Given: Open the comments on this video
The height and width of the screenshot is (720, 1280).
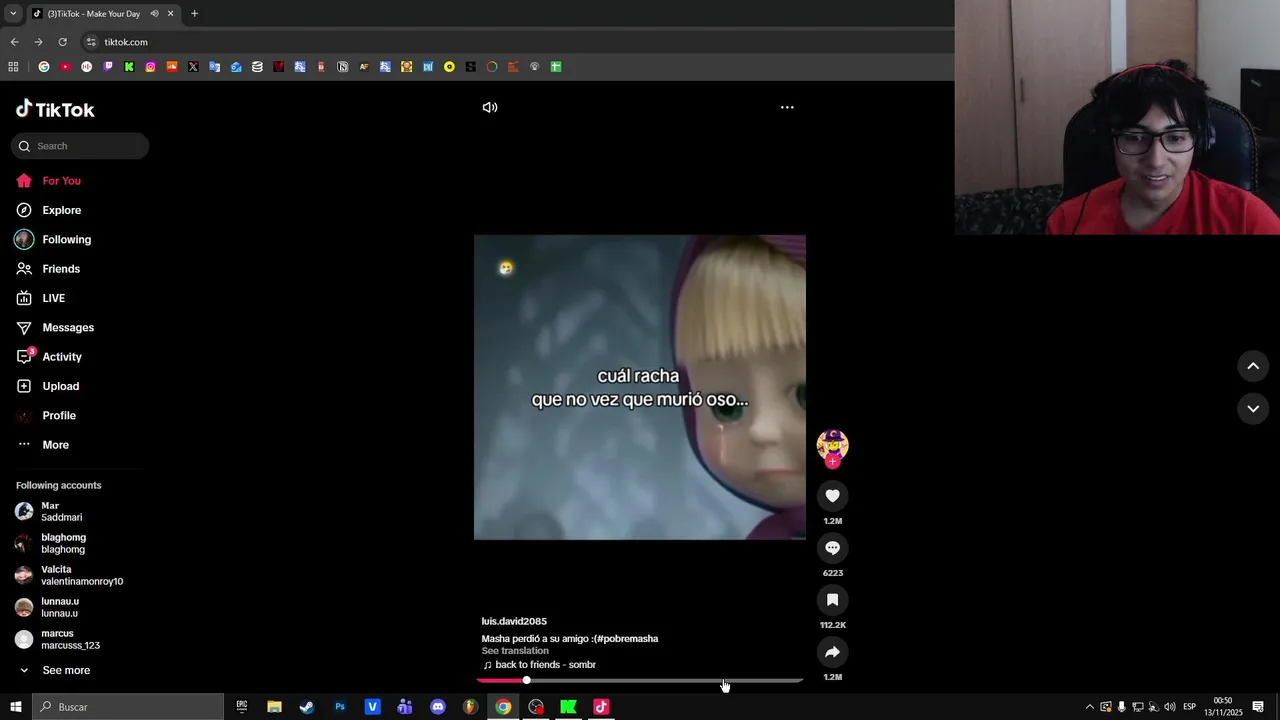Looking at the screenshot, I should [832, 548].
